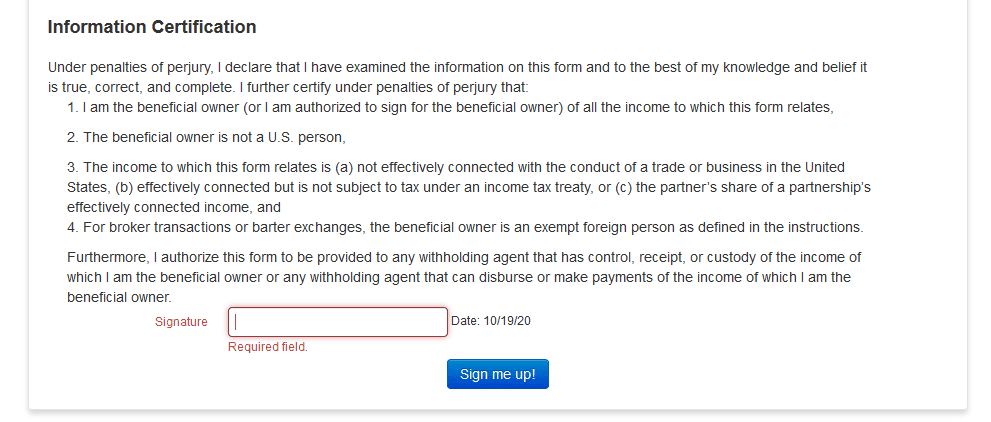Viewport: 991px width, 422px height.
Task: Click the Information Certification heading
Action: click(x=152, y=27)
